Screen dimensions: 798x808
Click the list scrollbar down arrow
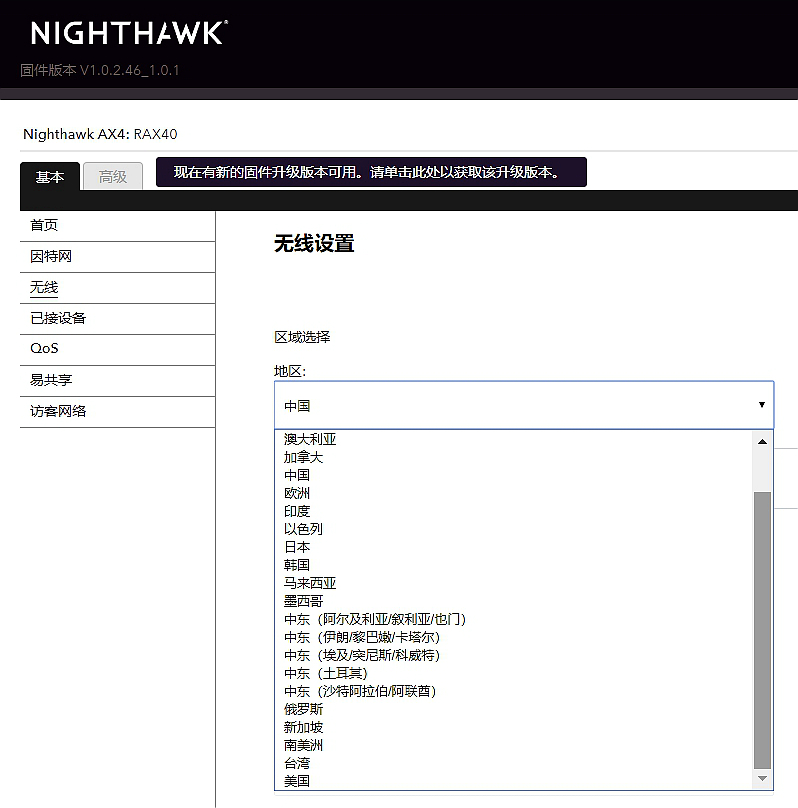tap(762, 779)
